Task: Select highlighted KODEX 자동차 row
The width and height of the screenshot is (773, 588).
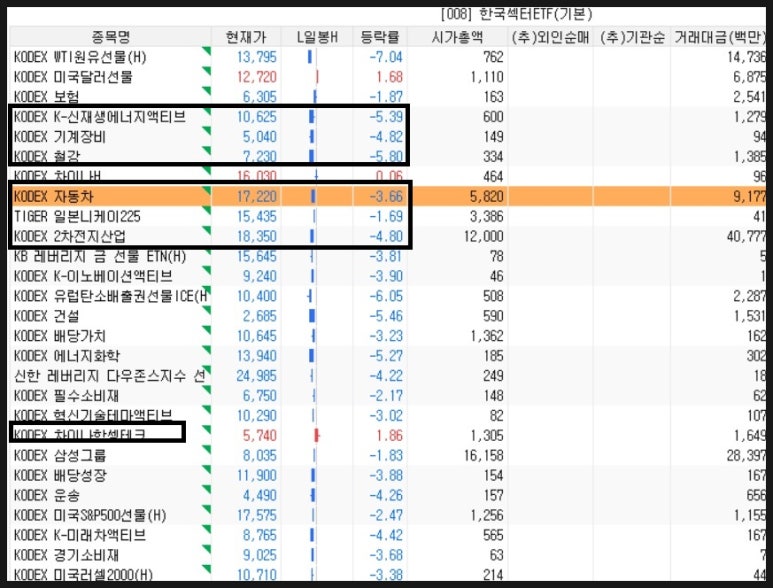Action: pyautogui.click(x=387, y=196)
